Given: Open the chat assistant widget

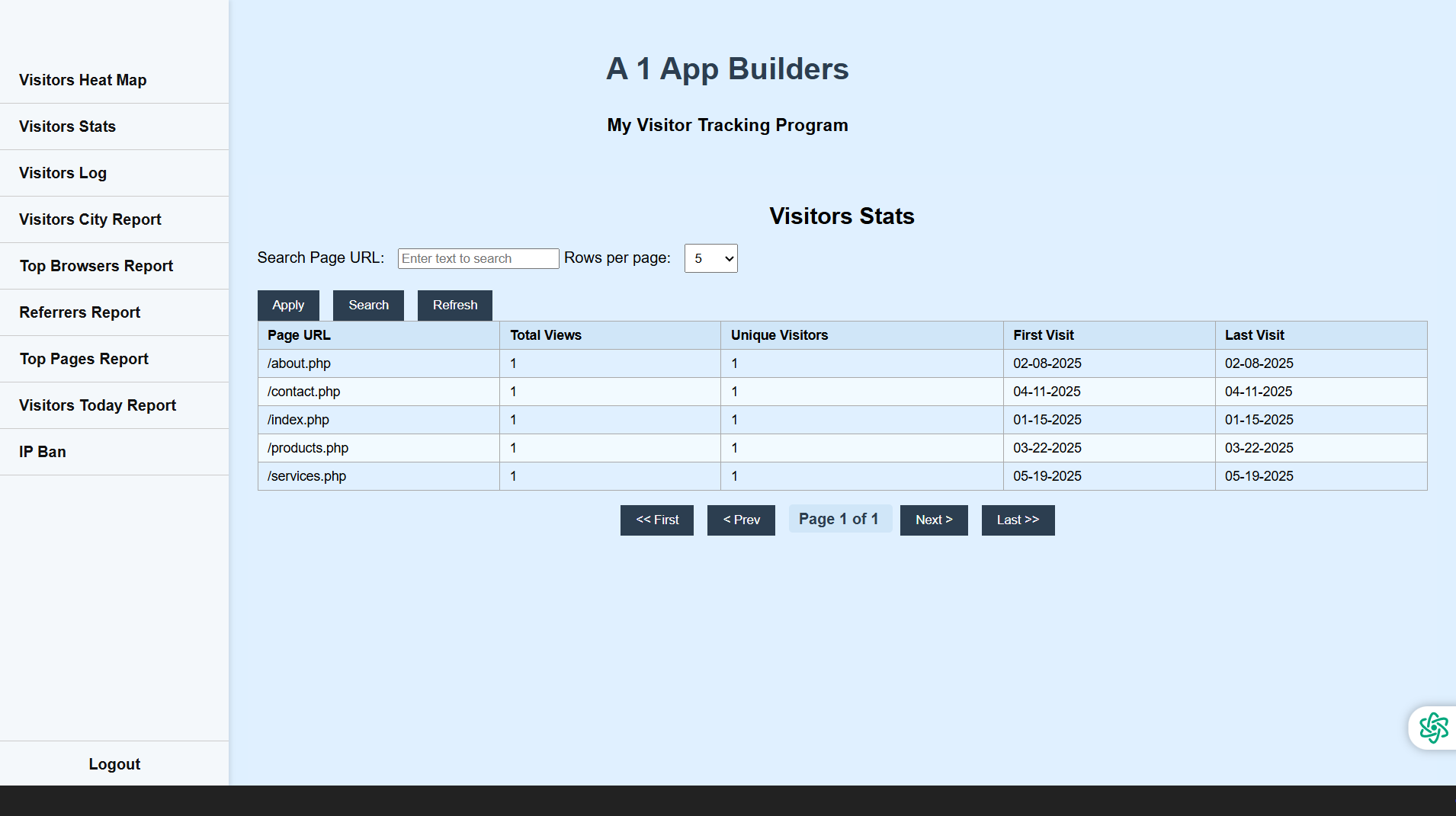Looking at the screenshot, I should [x=1433, y=728].
